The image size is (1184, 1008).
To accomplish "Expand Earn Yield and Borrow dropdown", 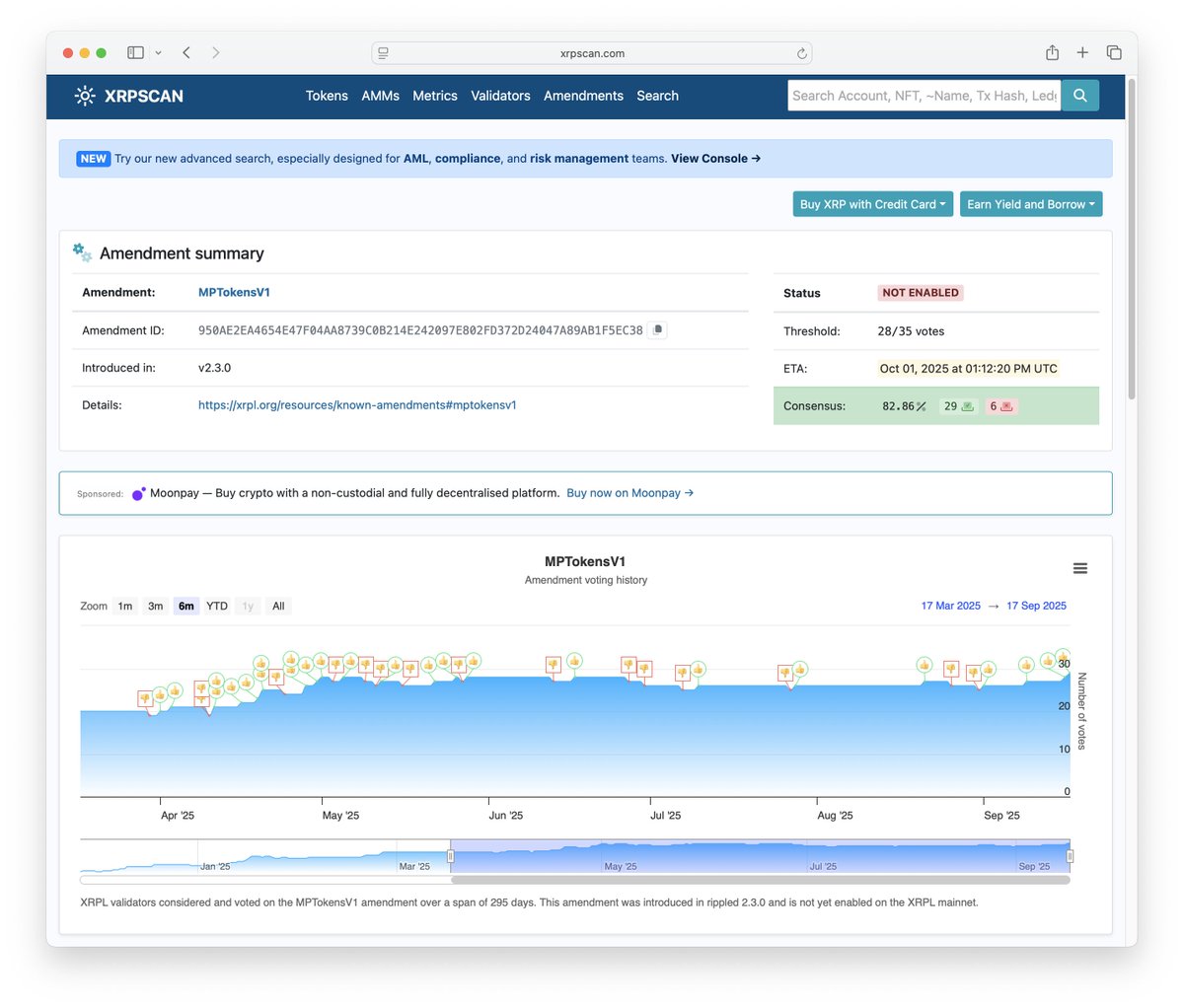I will [1031, 204].
